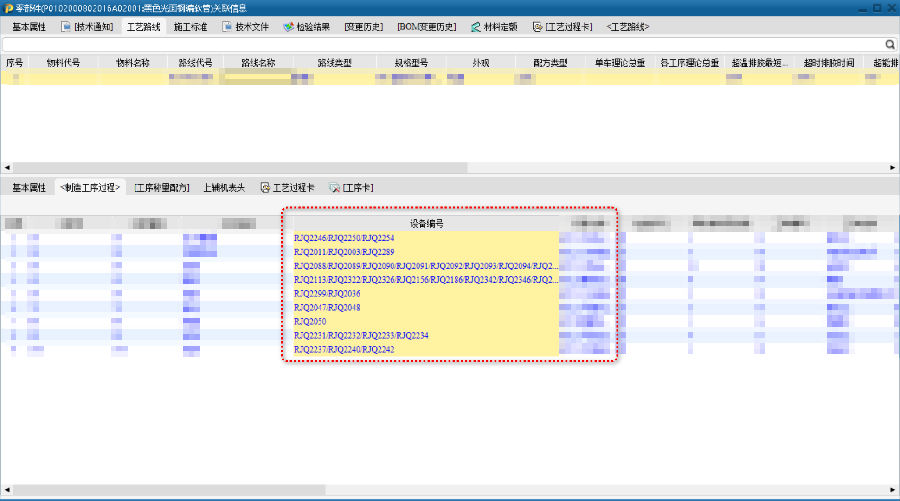Open the [变更历史] tab

pos(363,27)
